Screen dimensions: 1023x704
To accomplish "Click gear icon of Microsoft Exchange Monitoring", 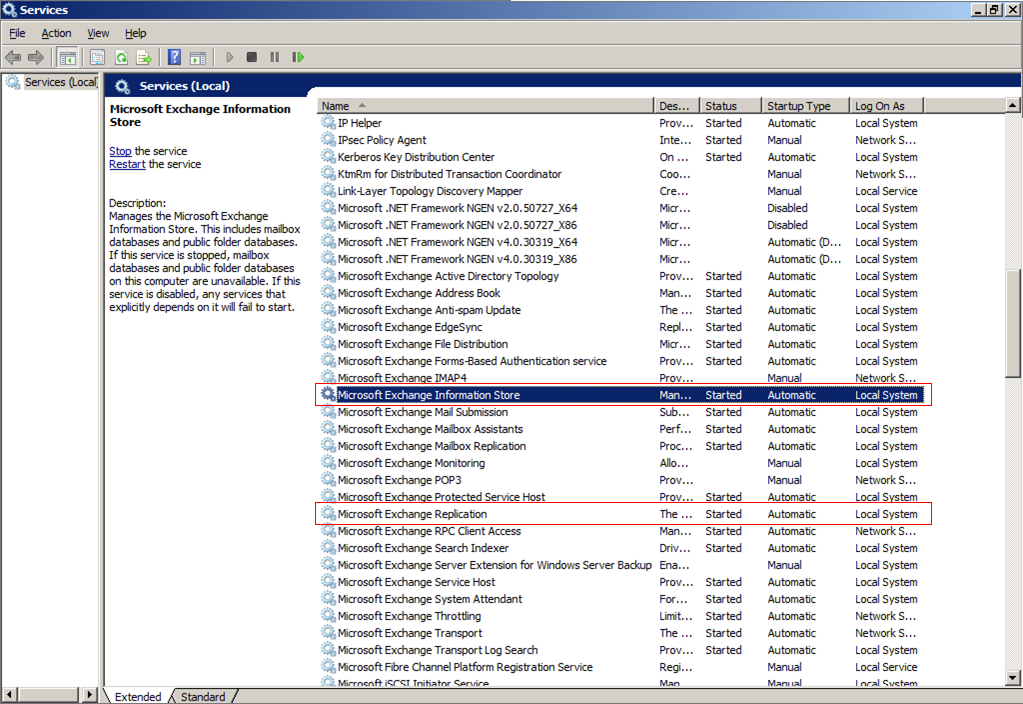I will click(328, 463).
